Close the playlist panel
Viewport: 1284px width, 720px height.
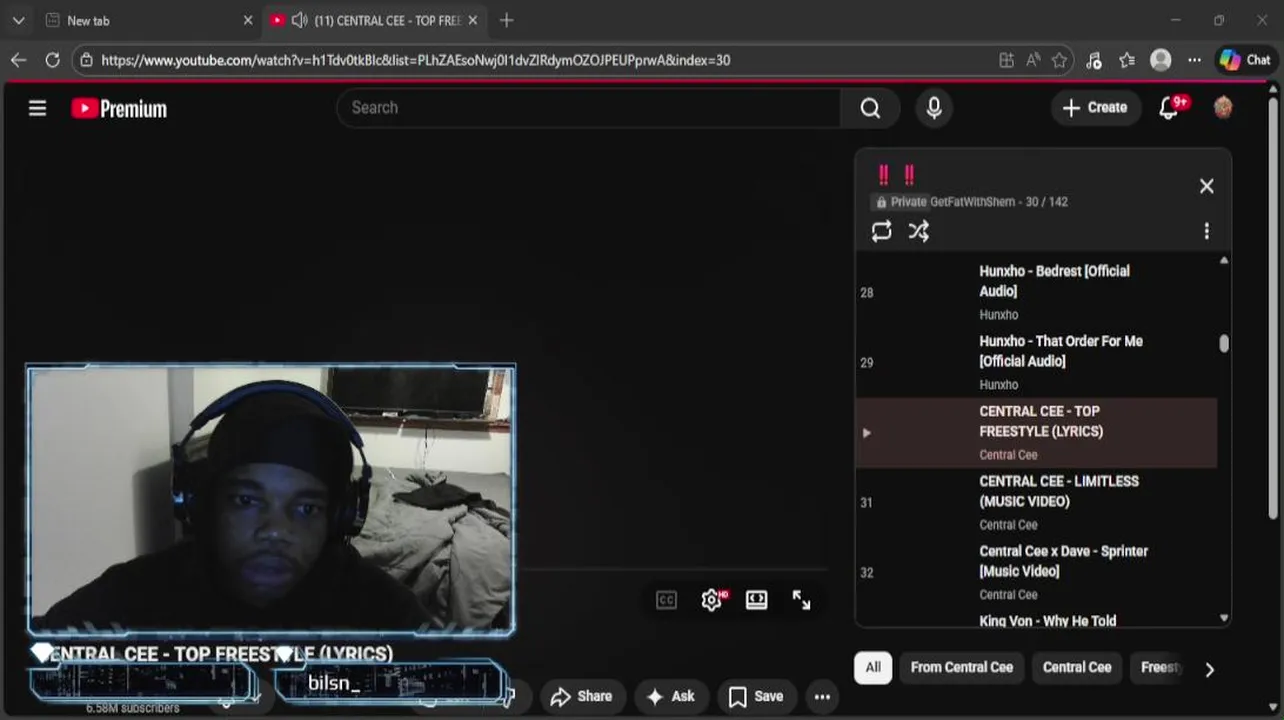click(x=1206, y=186)
